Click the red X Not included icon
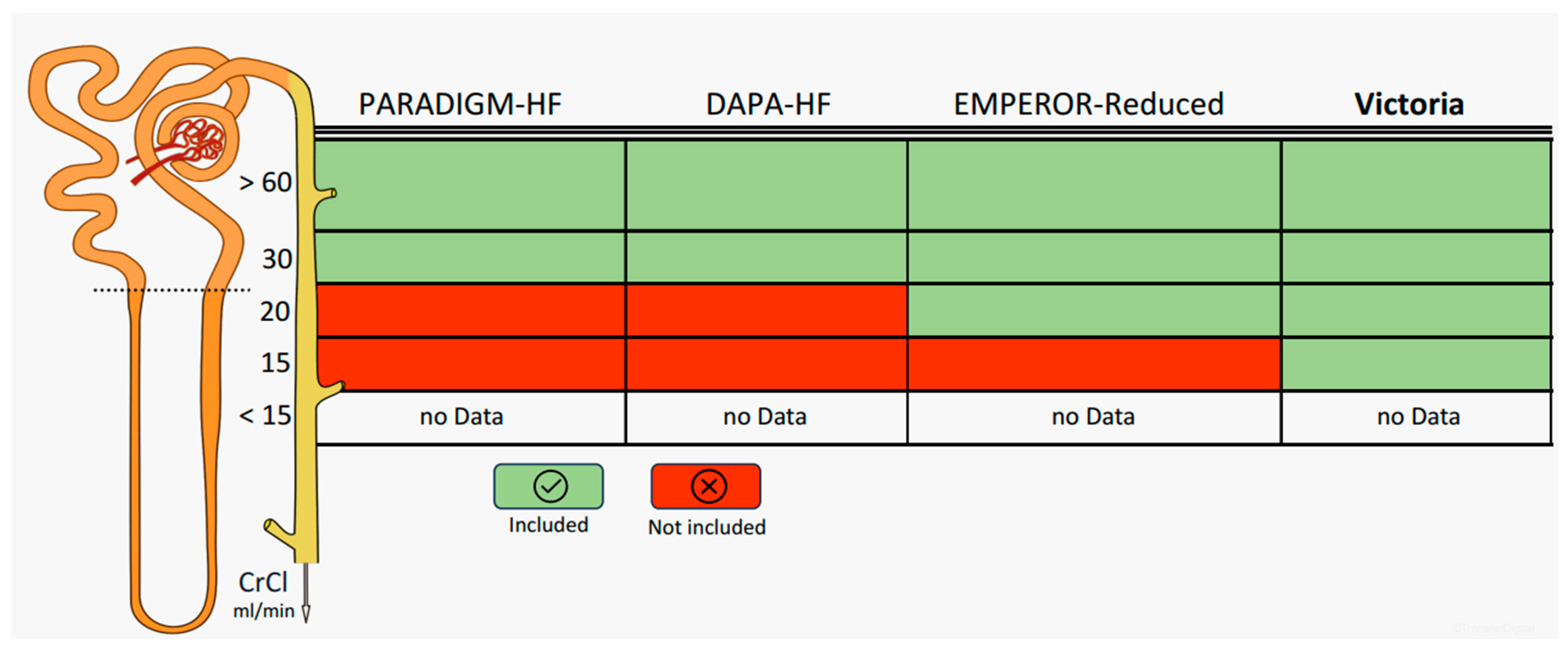Screen dimensions: 1568x653 pyautogui.click(x=707, y=486)
